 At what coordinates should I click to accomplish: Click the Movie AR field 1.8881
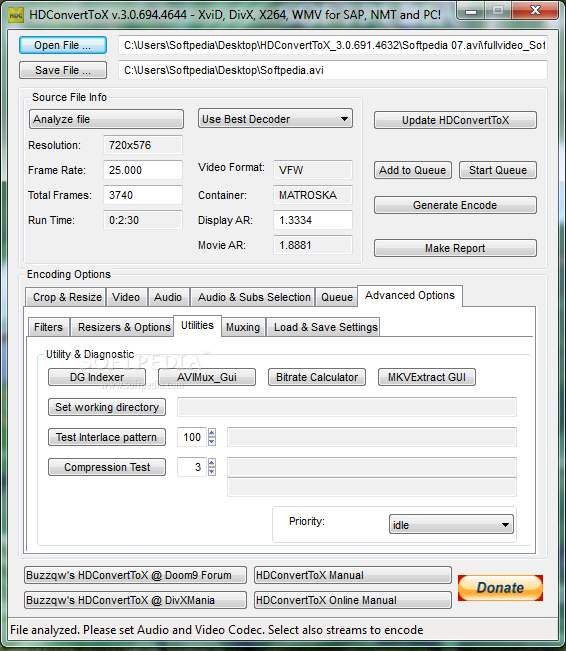click(x=313, y=245)
